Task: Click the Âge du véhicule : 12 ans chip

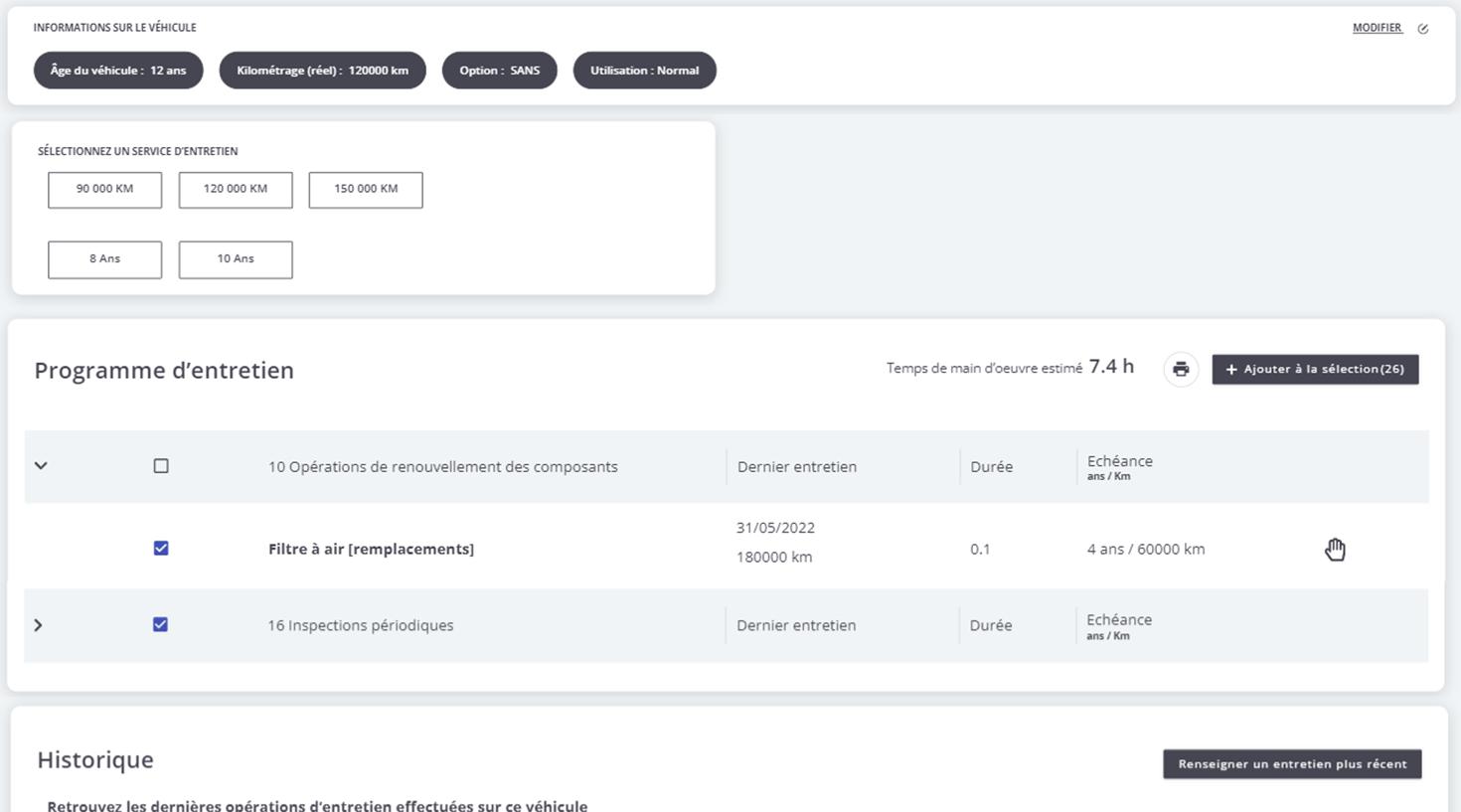Action: coord(118,71)
